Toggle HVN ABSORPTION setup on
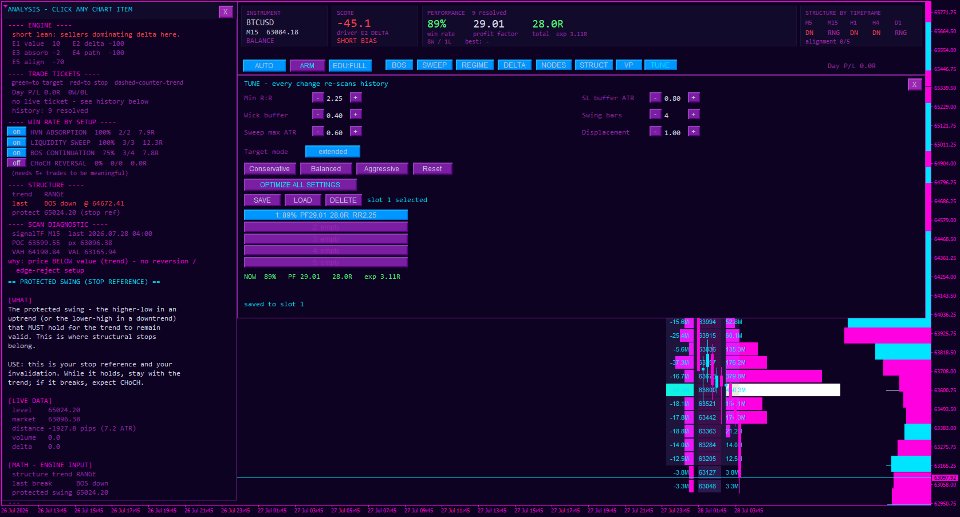960x517 pixels. [17, 132]
